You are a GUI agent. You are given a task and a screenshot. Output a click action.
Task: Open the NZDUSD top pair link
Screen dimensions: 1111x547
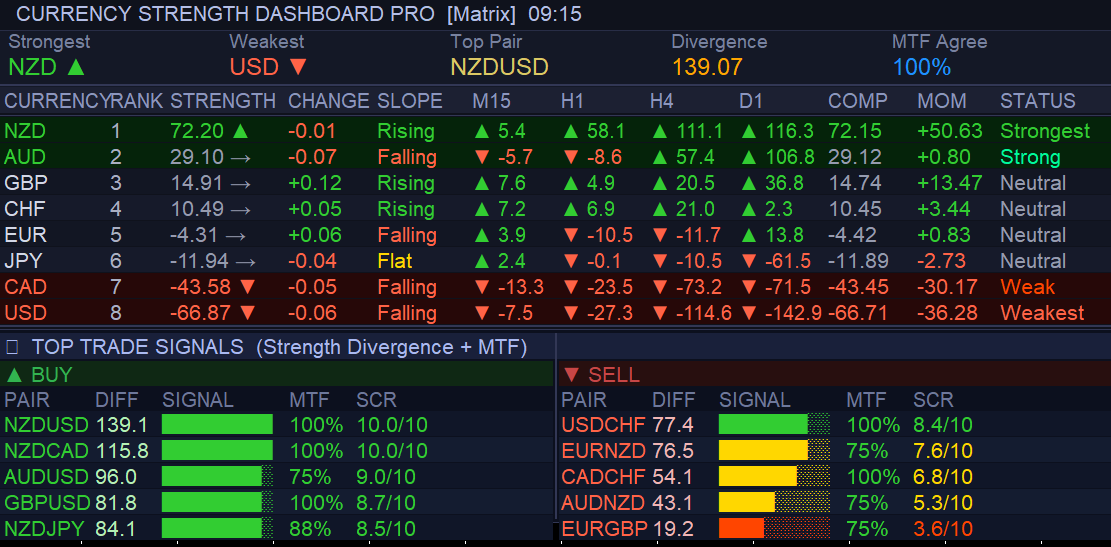point(499,68)
